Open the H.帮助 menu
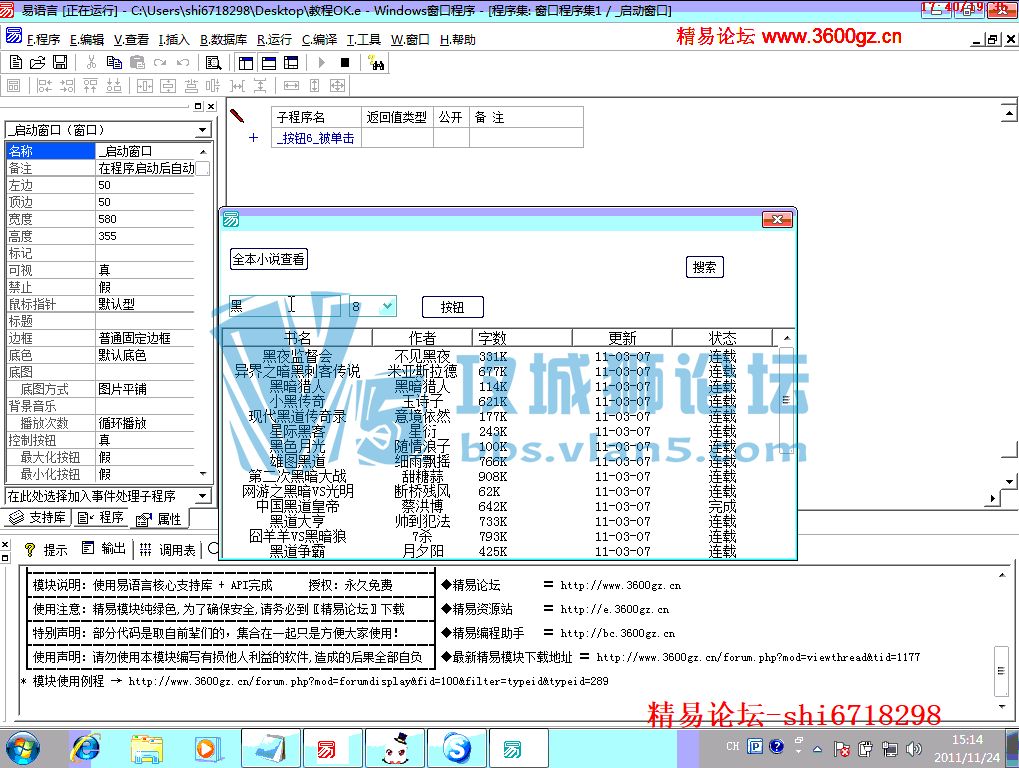 tap(458, 40)
